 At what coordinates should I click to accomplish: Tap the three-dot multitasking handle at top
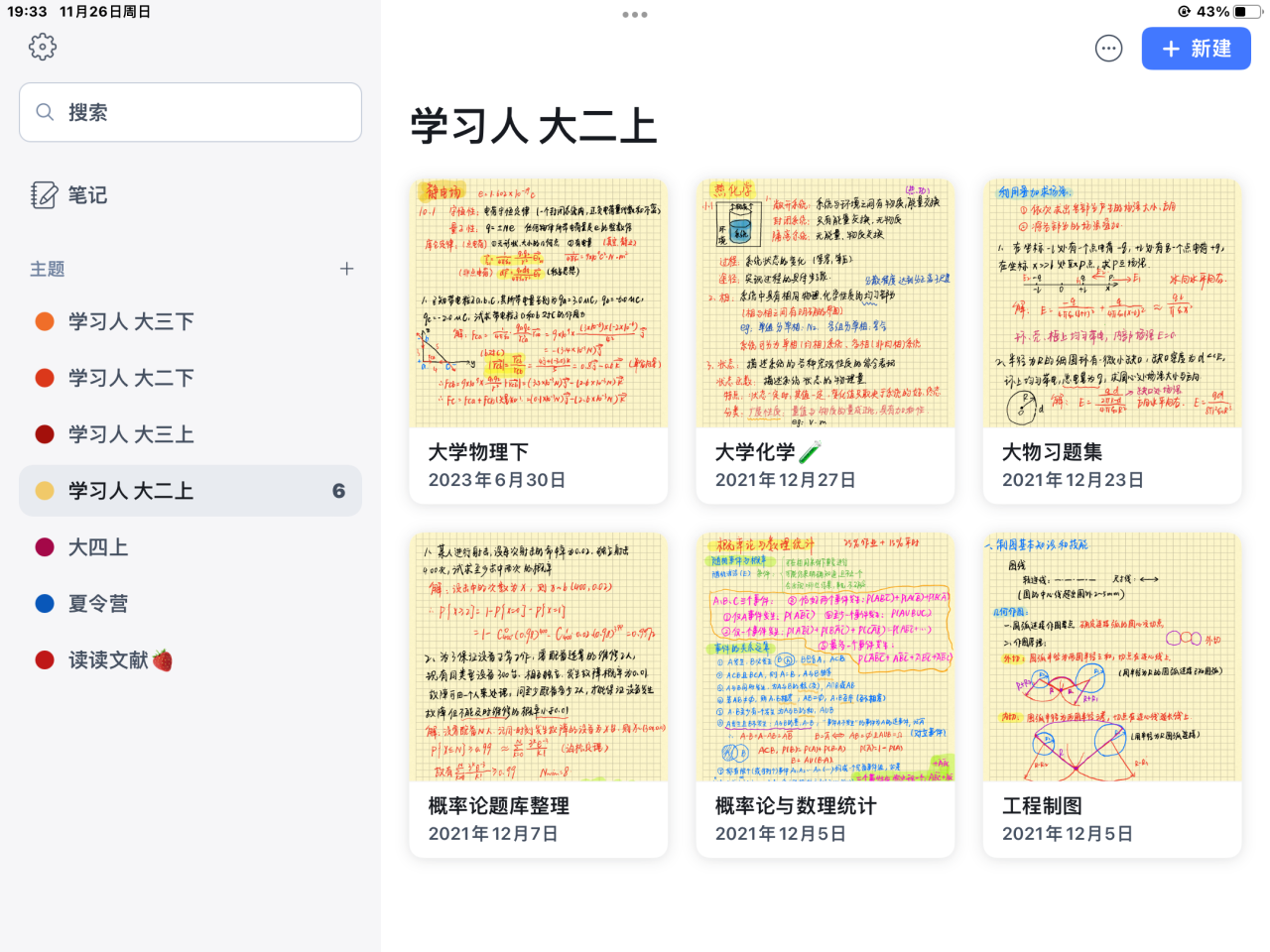coord(635,15)
